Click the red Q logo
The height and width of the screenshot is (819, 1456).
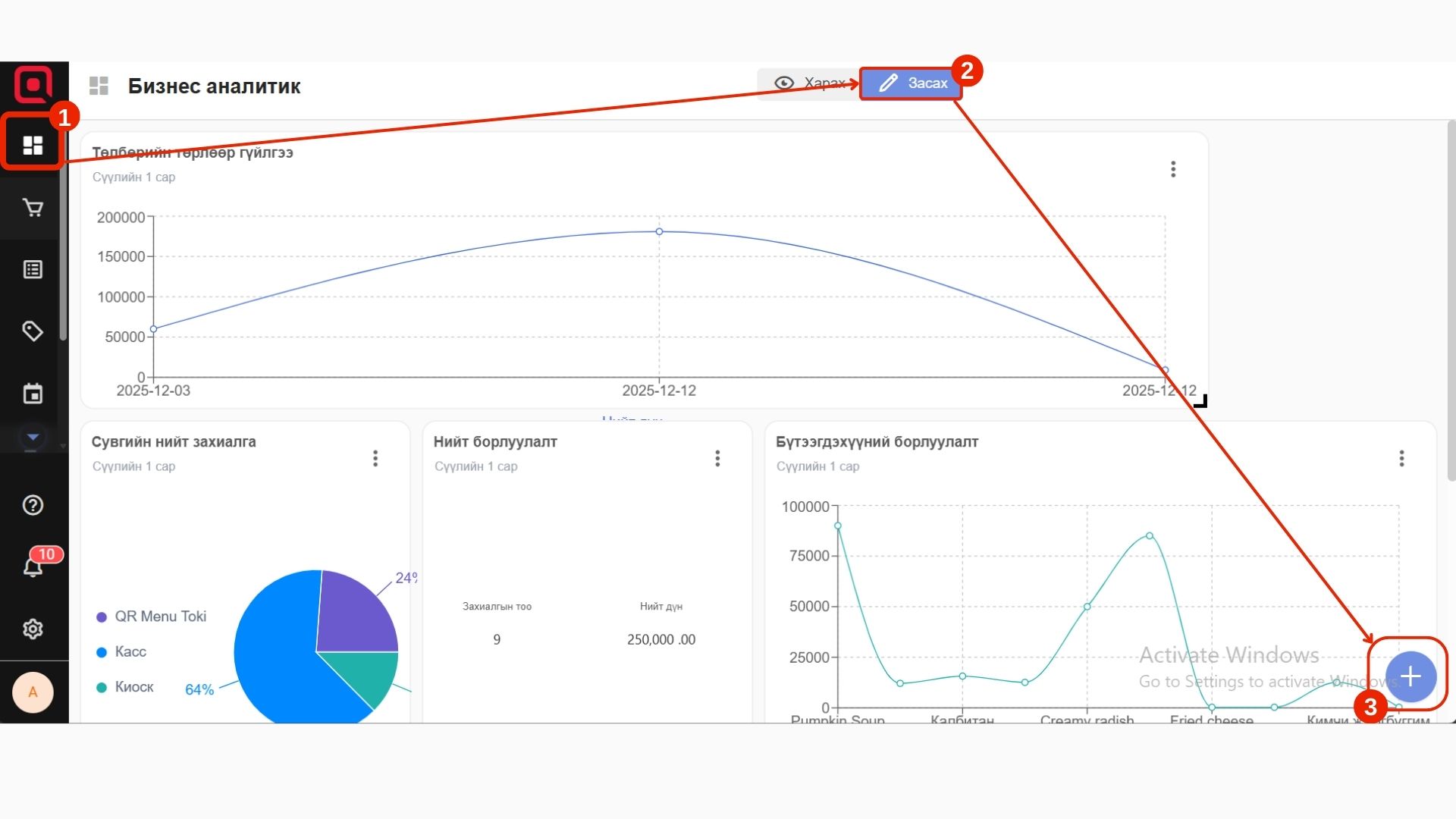(x=33, y=83)
